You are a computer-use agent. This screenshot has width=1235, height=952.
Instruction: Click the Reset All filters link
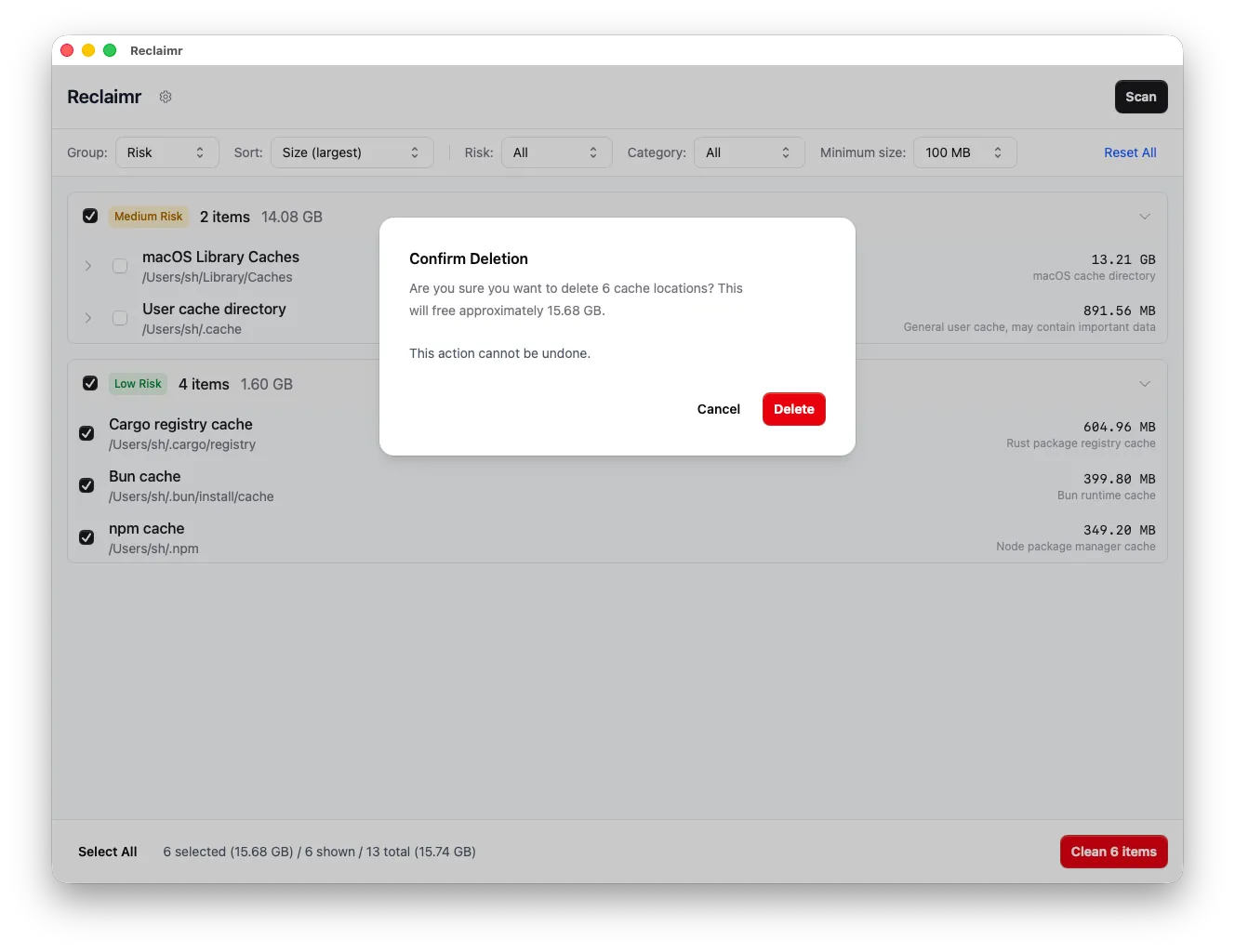pos(1130,152)
